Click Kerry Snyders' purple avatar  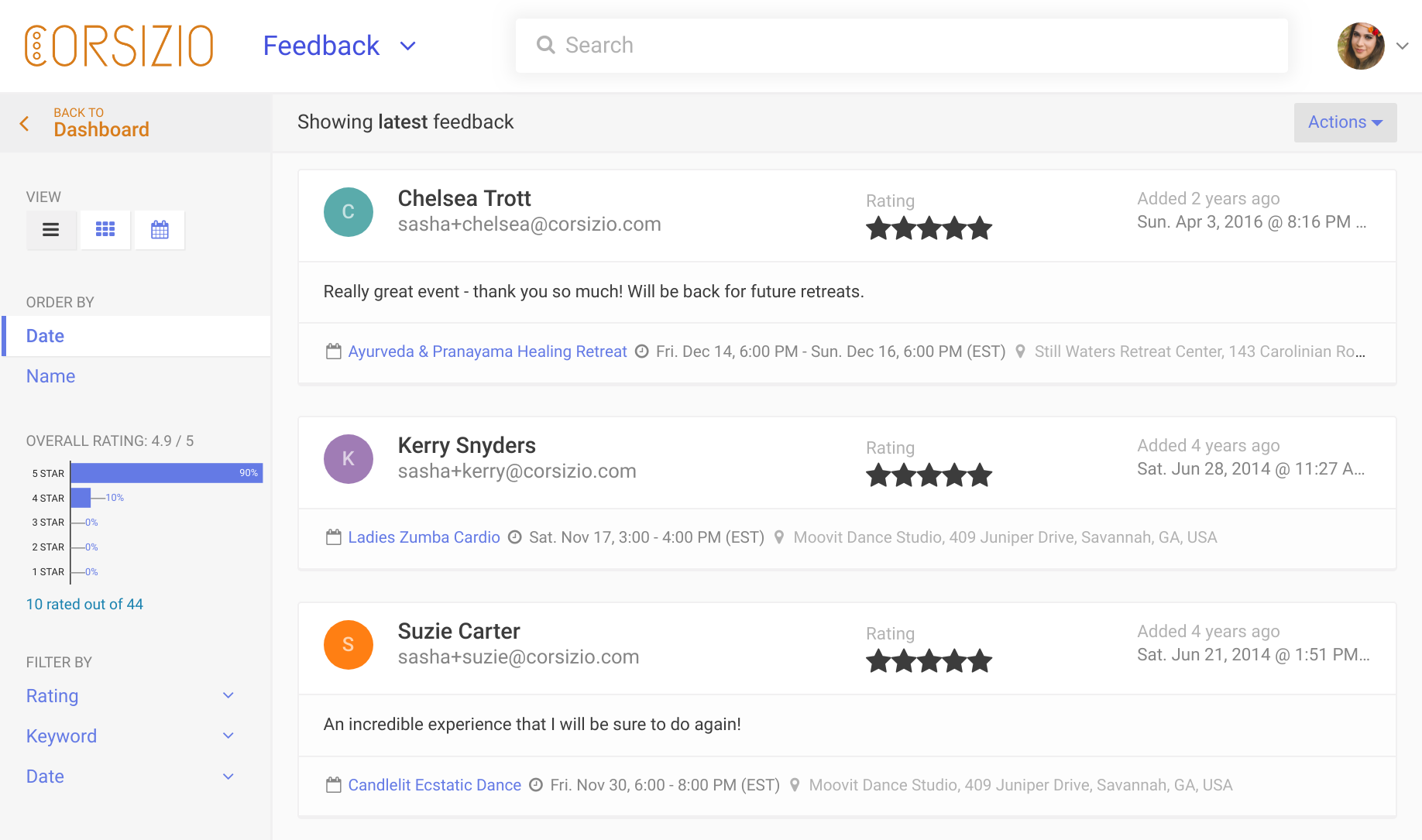[348, 459]
